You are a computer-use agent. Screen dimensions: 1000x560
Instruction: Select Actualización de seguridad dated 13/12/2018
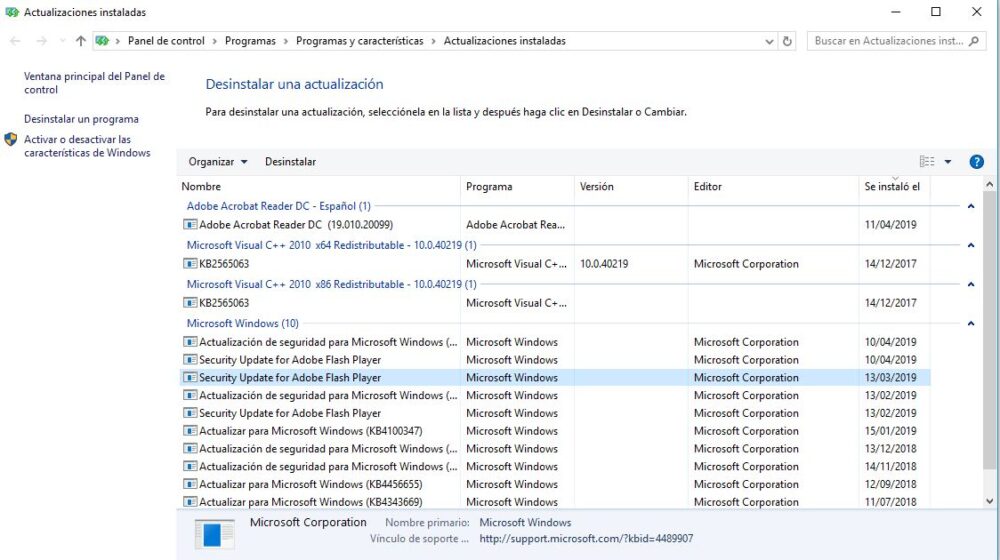pyautogui.click(x=555, y=449)
